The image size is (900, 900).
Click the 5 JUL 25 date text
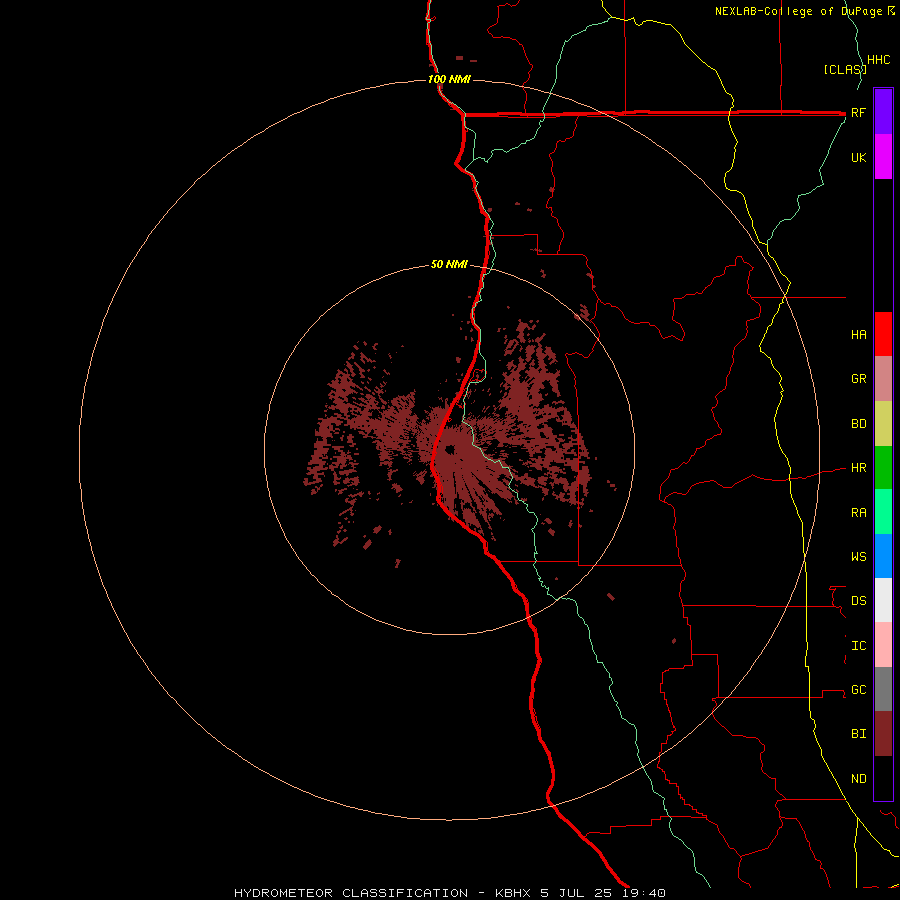click(x=576, y=893)
